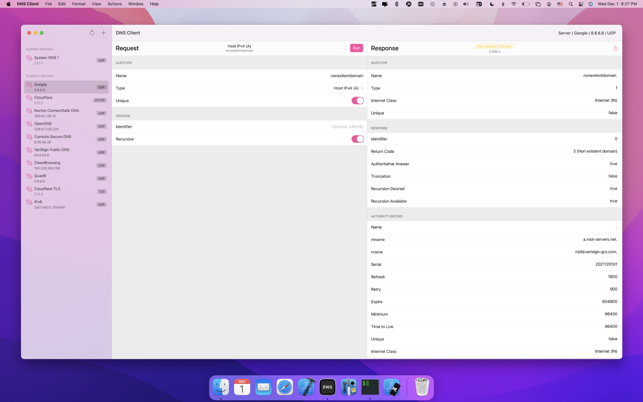This screenshot has height=402, width=643.
Task: Click the refresh servers icon in sidebar
Action: point(92,33)
